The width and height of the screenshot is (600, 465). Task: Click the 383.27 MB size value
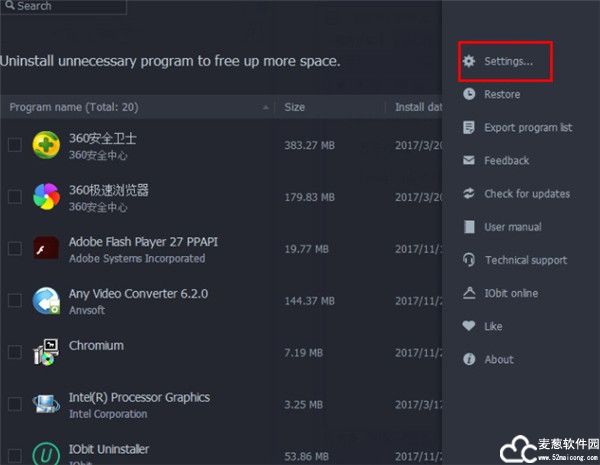[309, 145]
